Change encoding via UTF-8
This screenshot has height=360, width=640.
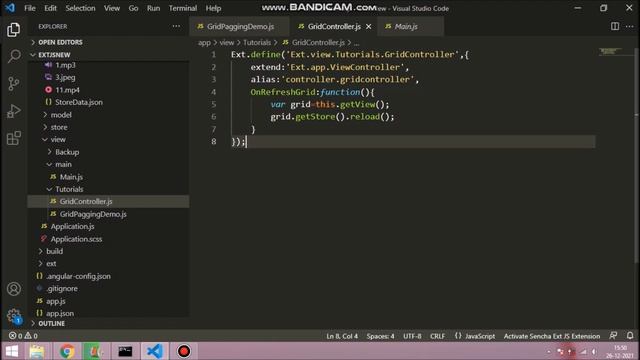(x=412, y=336)
